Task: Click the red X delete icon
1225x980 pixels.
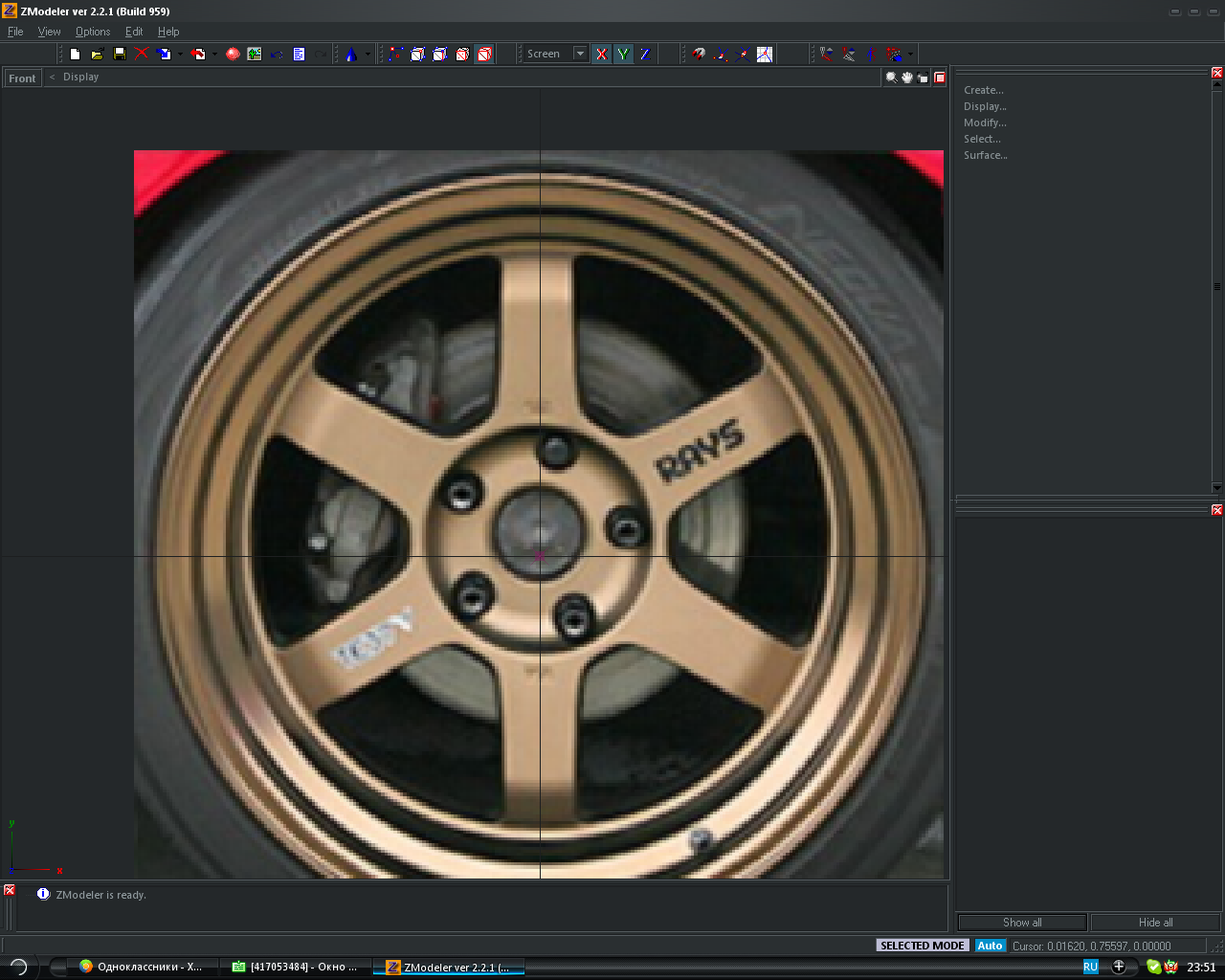Action: pos(142,55)
